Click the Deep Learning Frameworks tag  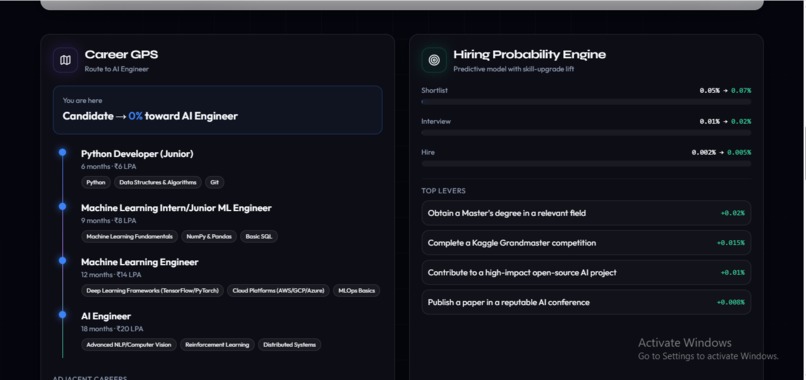[152, 291]
